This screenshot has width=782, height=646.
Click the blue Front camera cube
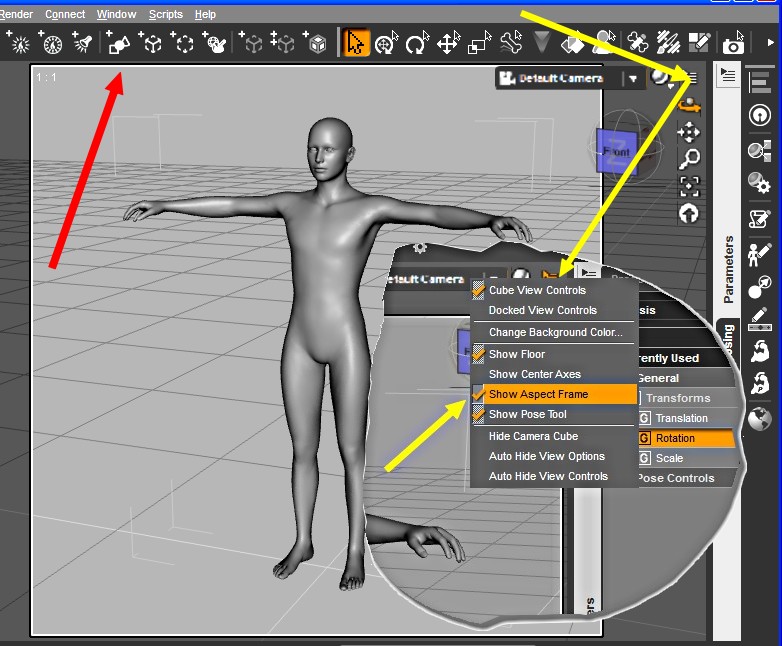coord(617,152)
